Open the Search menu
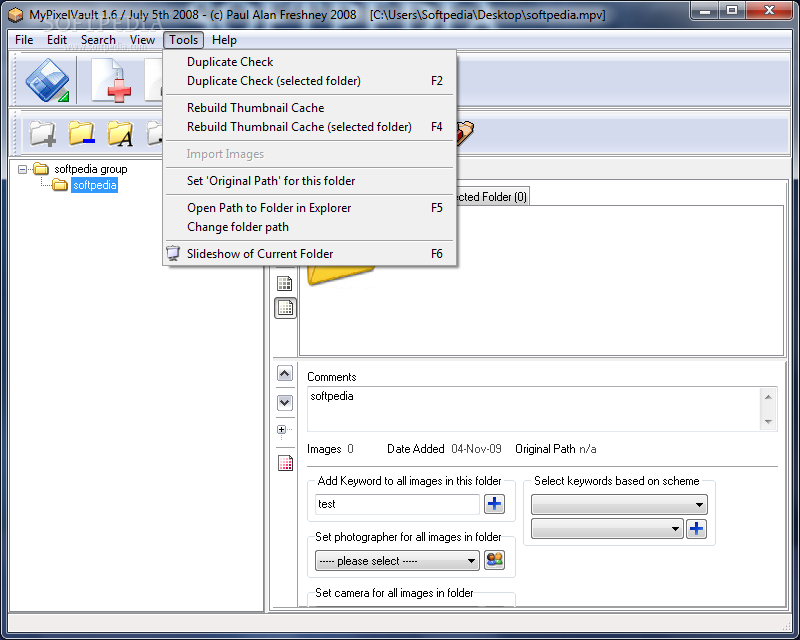Viewport: 800px width, 640px height. click(98, 40)
